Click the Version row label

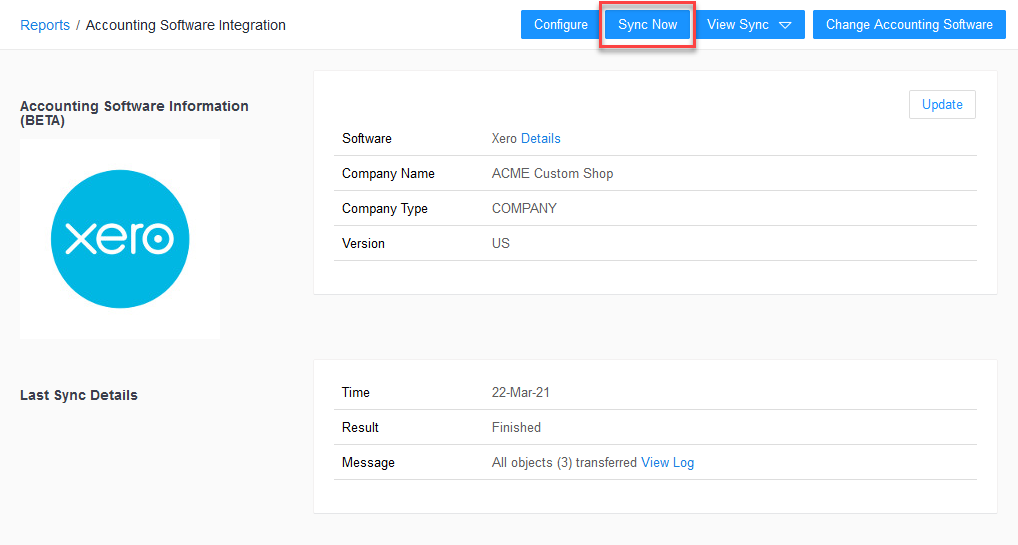pos(364,244)
